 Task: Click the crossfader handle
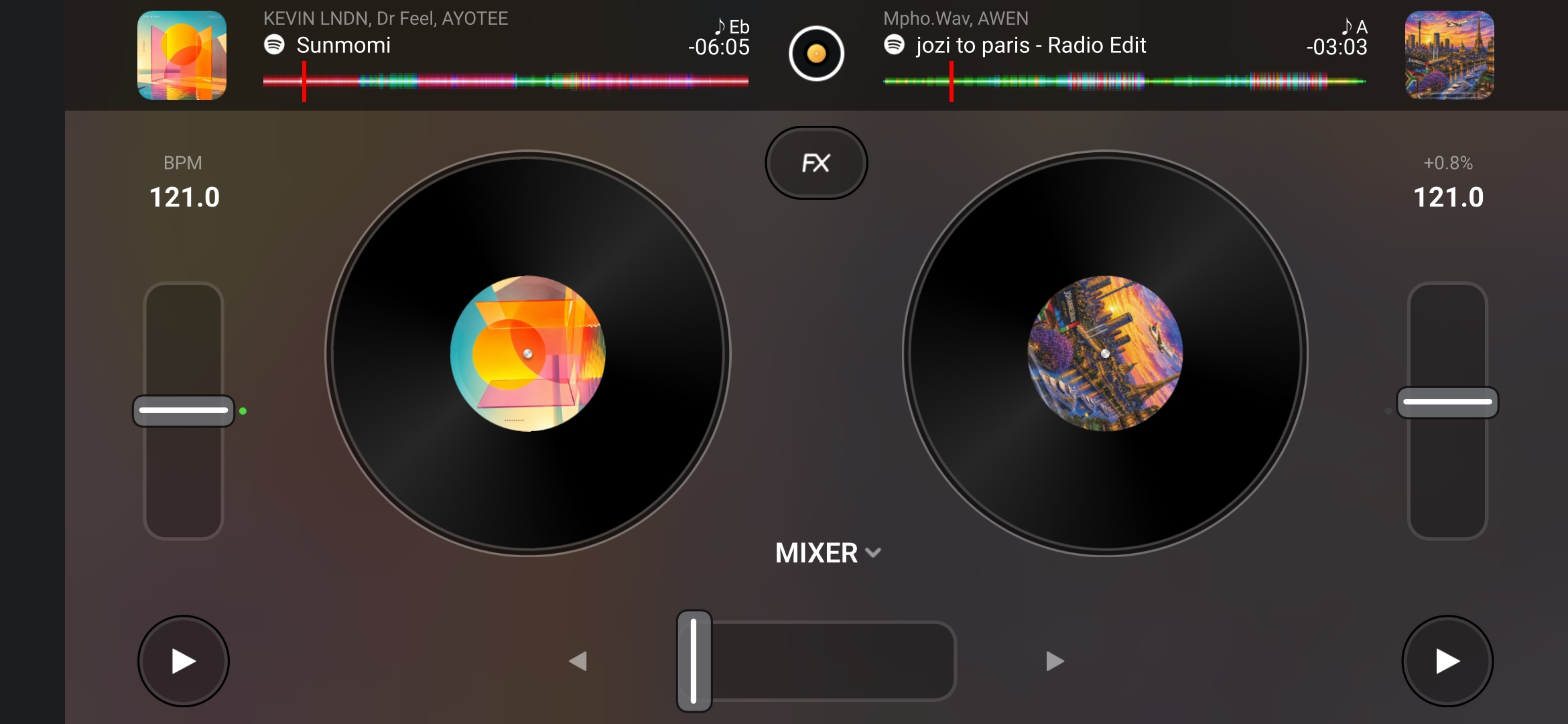tap(694, 661)
